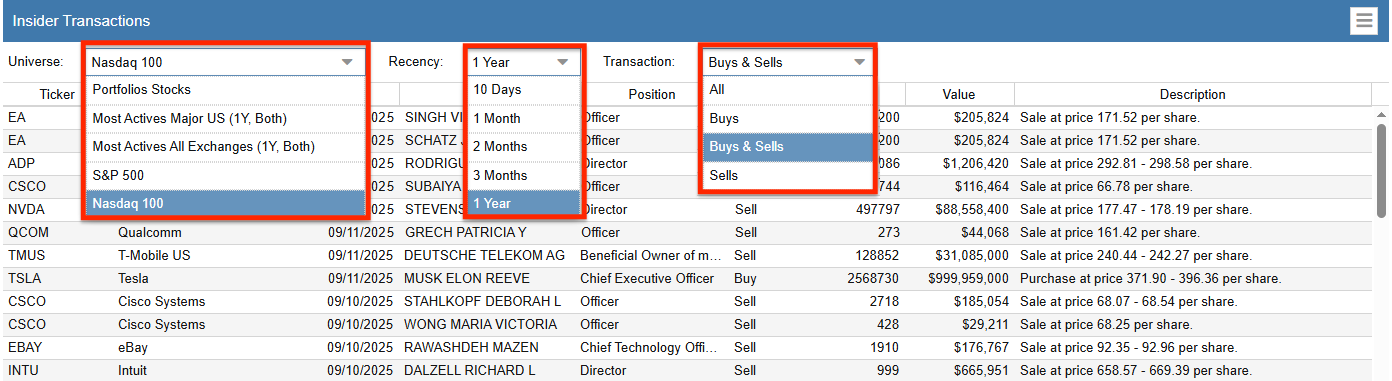Click 497797 shares cell
Image resolution: width=1392 pixels, height=381 pixels.
(877, 209)
